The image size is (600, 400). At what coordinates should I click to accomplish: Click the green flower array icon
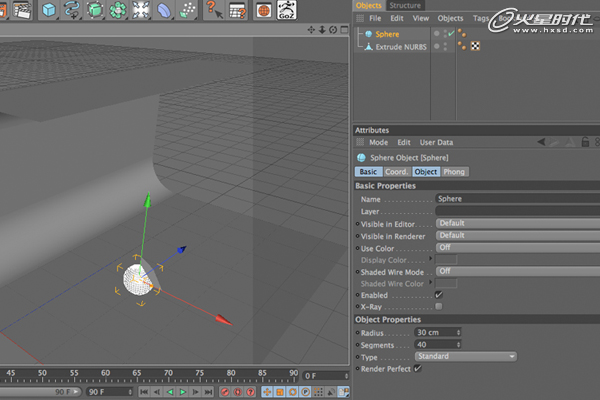click(x=118, y=11)
